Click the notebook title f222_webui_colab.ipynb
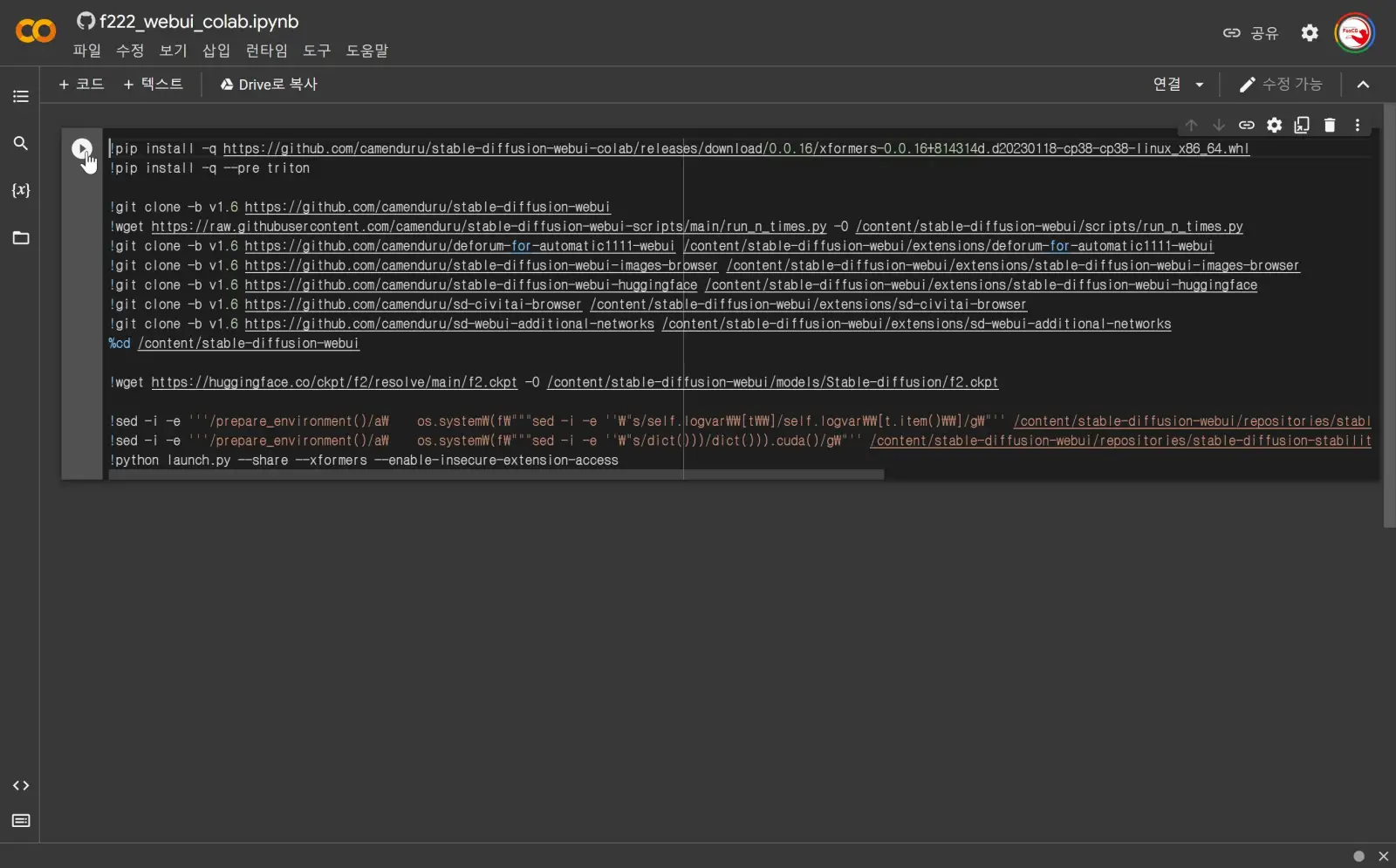1396x868 pixels. (x=199, y=21)
